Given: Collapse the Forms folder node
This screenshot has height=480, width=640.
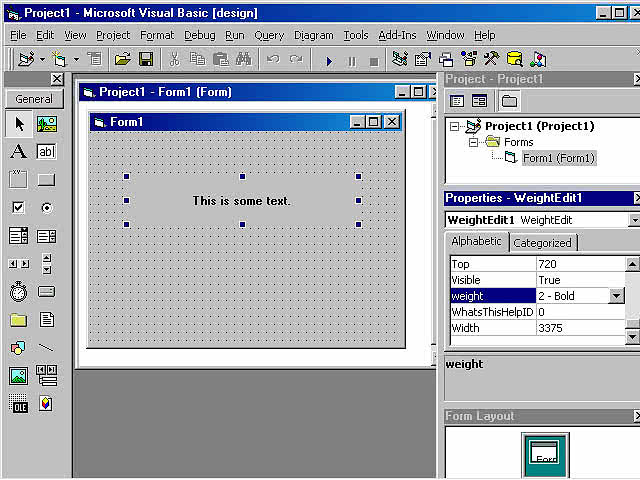Looking at the screenshot, I should [x=473, y=142].
